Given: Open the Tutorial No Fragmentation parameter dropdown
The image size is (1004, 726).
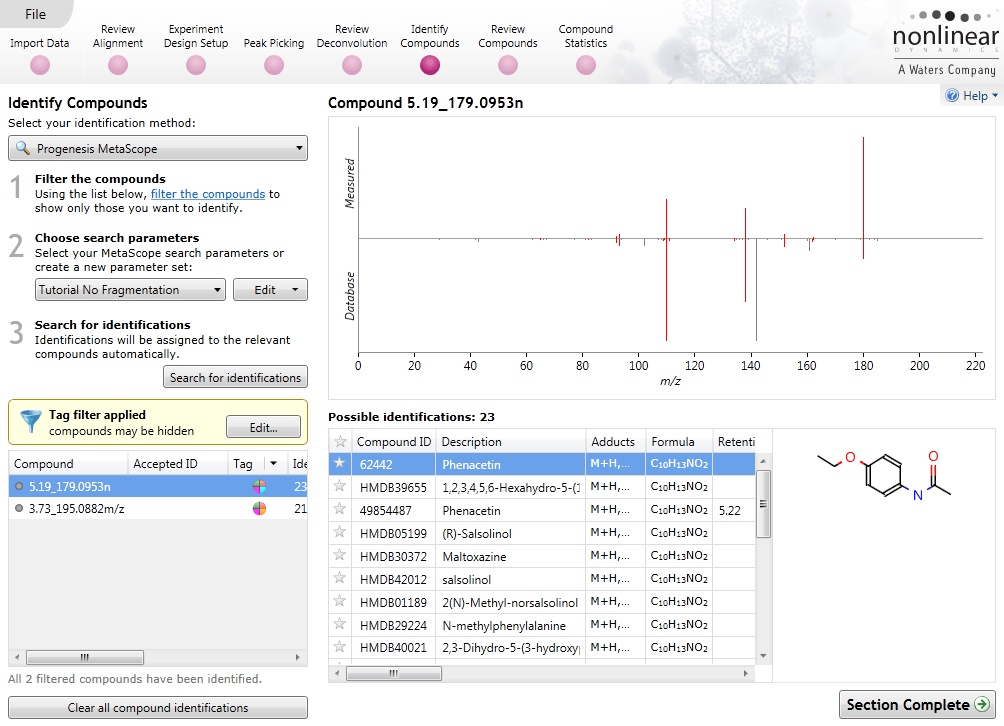Looking at the screenshot, I should click(x=130, y=290).
